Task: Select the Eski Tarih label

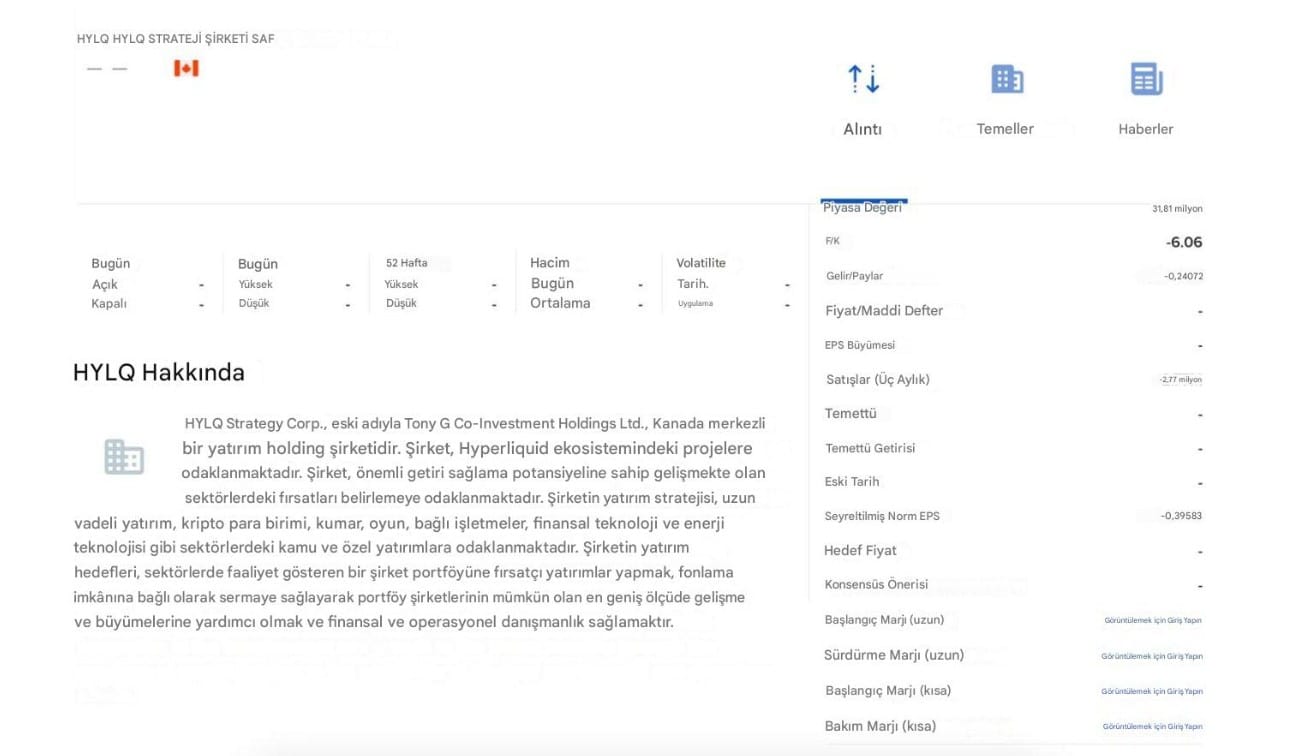Action: click(x=852, y=482)
